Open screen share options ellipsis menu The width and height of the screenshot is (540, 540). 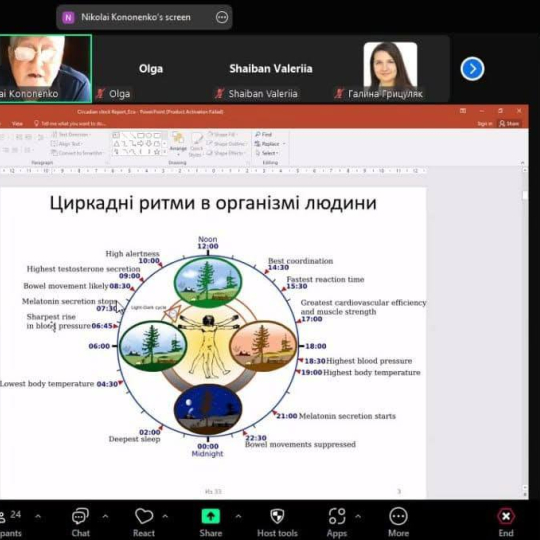coord(222,17)
